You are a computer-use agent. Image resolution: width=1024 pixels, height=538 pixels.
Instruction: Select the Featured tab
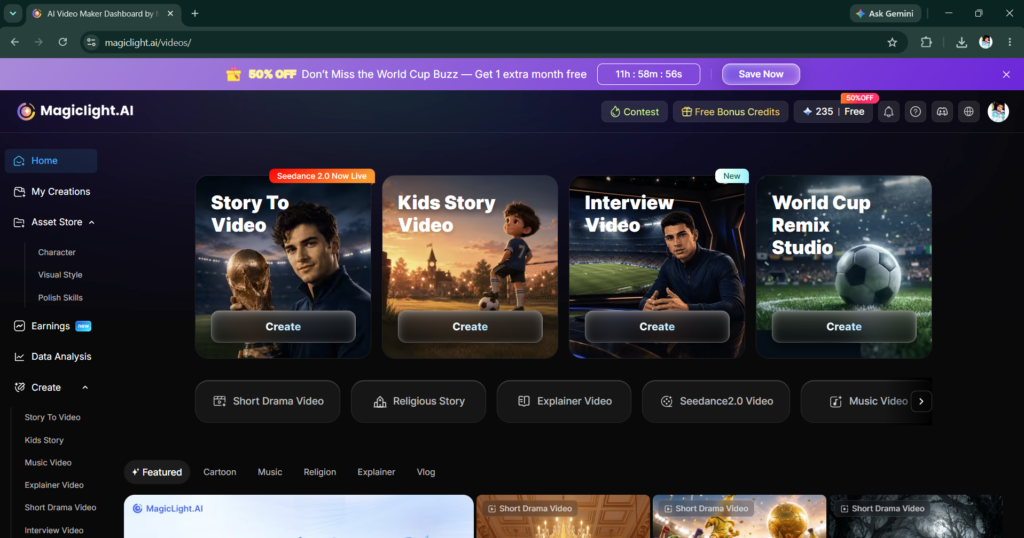click(157, 472)
